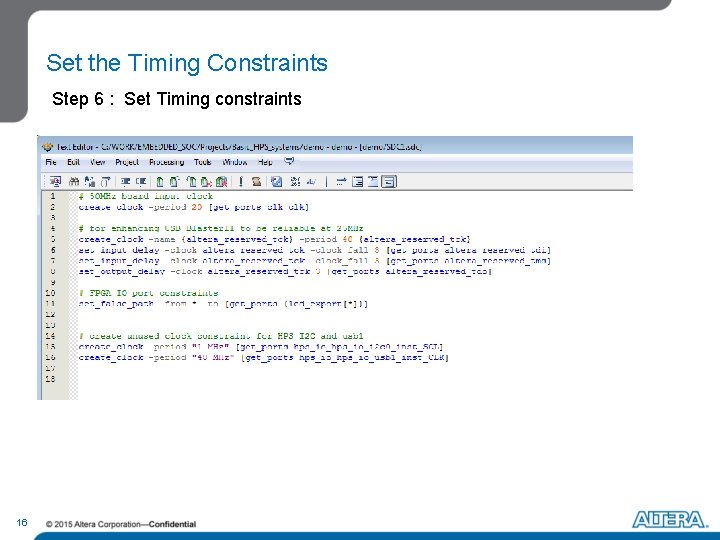Click the second green bookmark icon
This screenshot has height=540, width=720.
174,181
